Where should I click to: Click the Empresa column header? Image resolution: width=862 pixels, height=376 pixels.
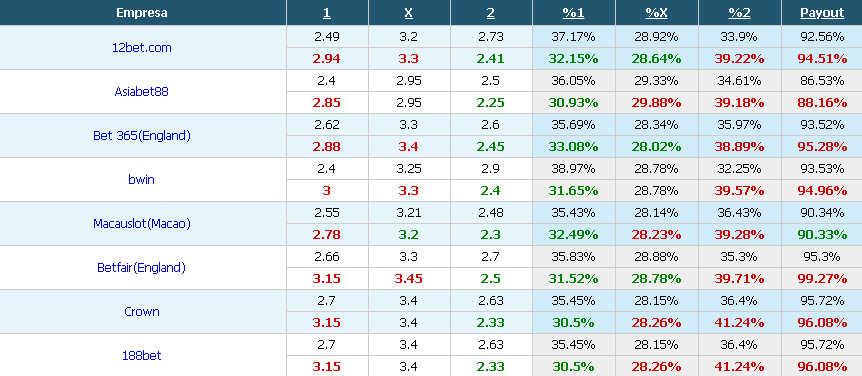pos(142,13)
